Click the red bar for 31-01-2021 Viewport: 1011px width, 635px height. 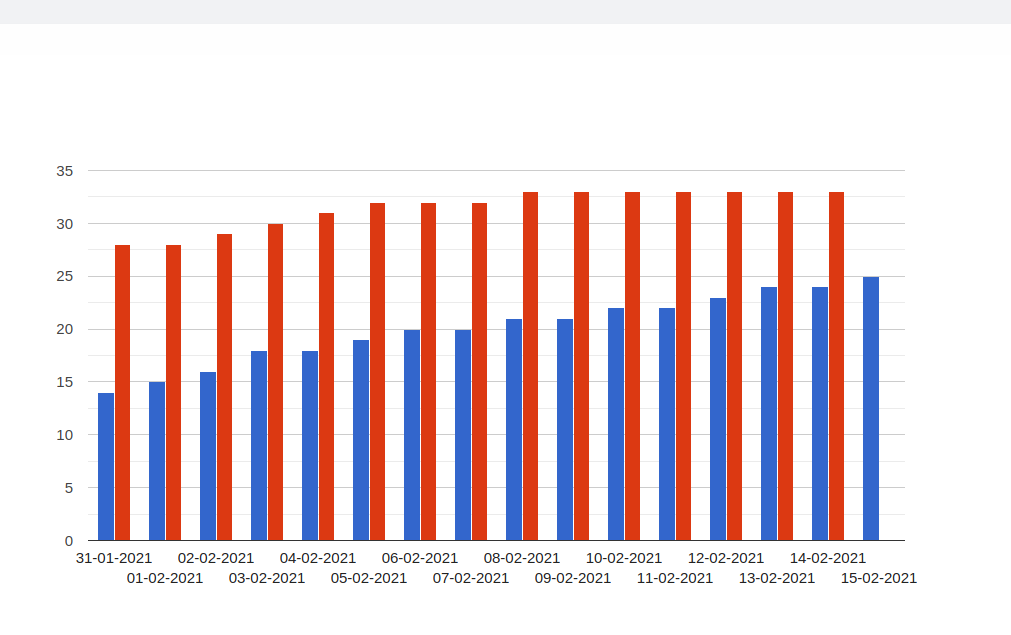click(123, 393)
